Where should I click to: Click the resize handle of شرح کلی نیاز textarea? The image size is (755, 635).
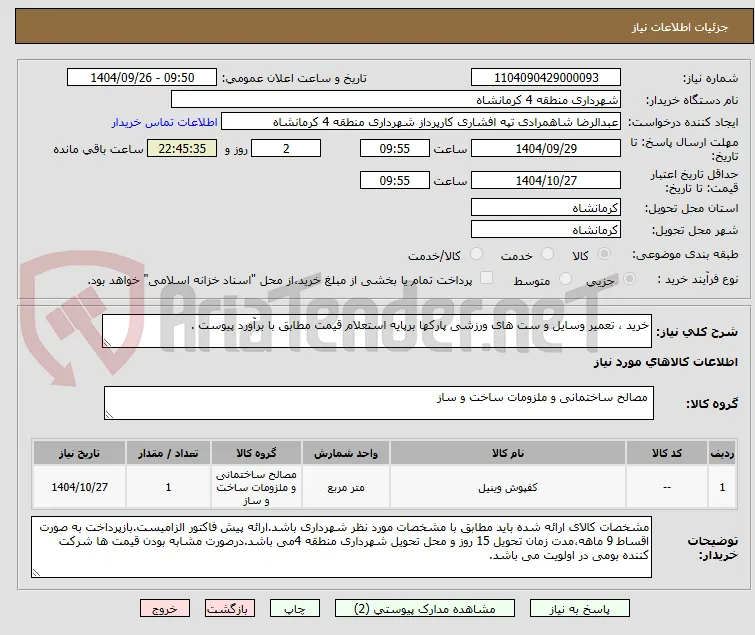point(107,343)
